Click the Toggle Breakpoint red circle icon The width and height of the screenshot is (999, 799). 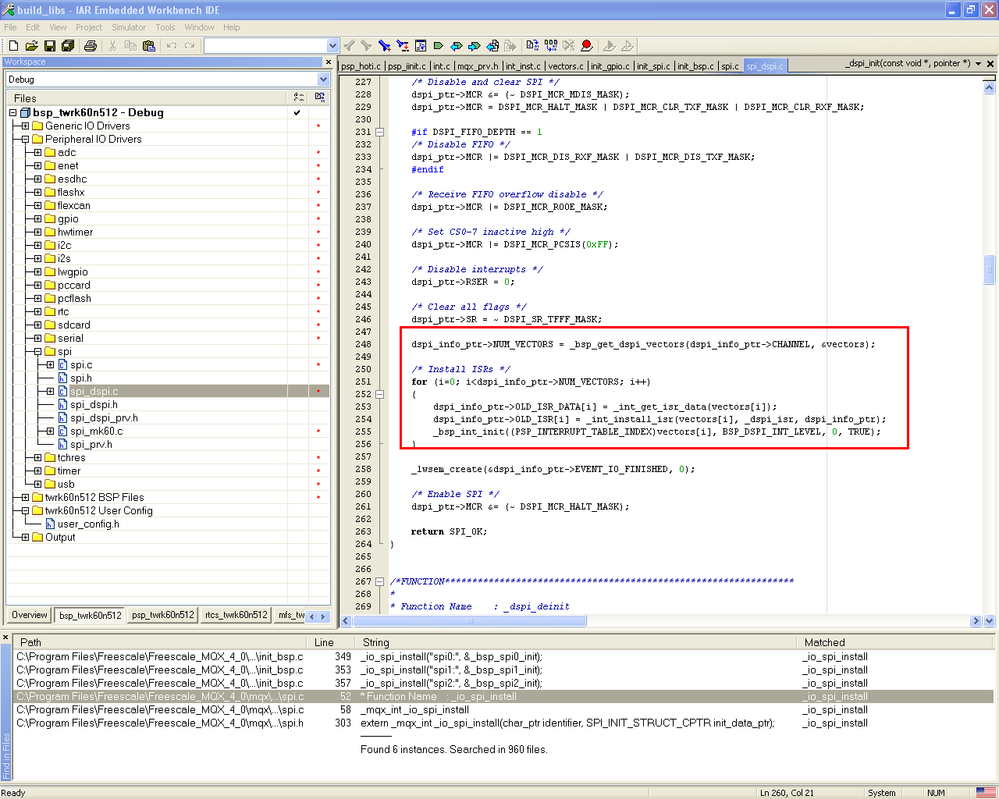pyautogui.click(x=587, y=46)
